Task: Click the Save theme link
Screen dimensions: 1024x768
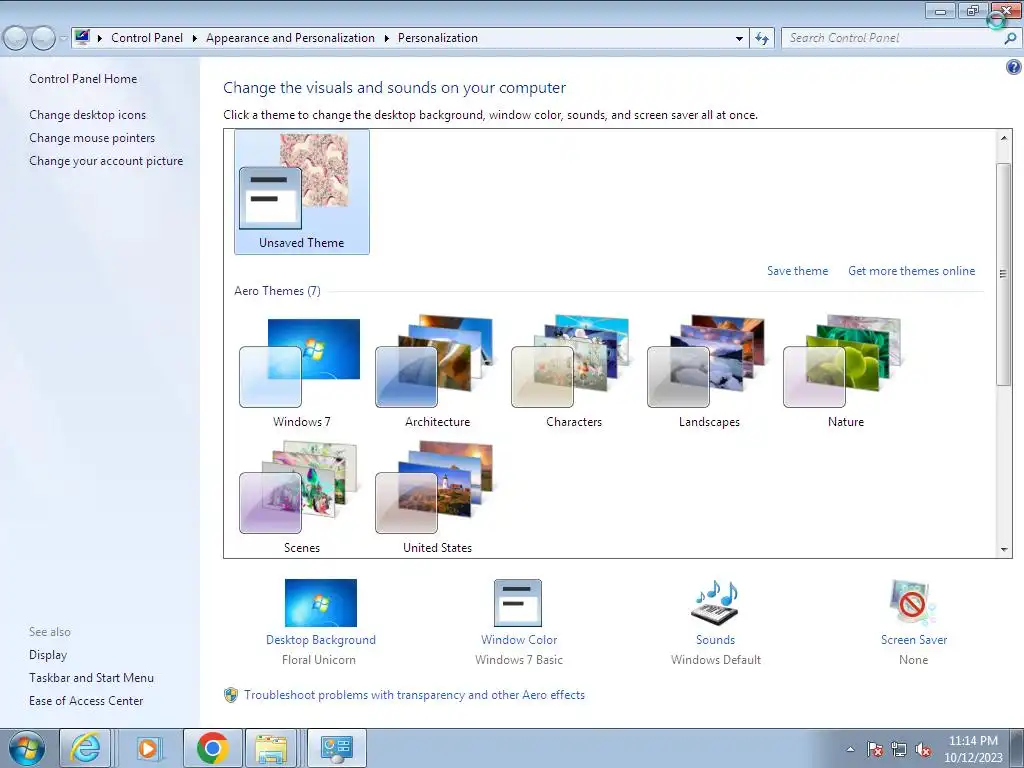Action: 797,271
